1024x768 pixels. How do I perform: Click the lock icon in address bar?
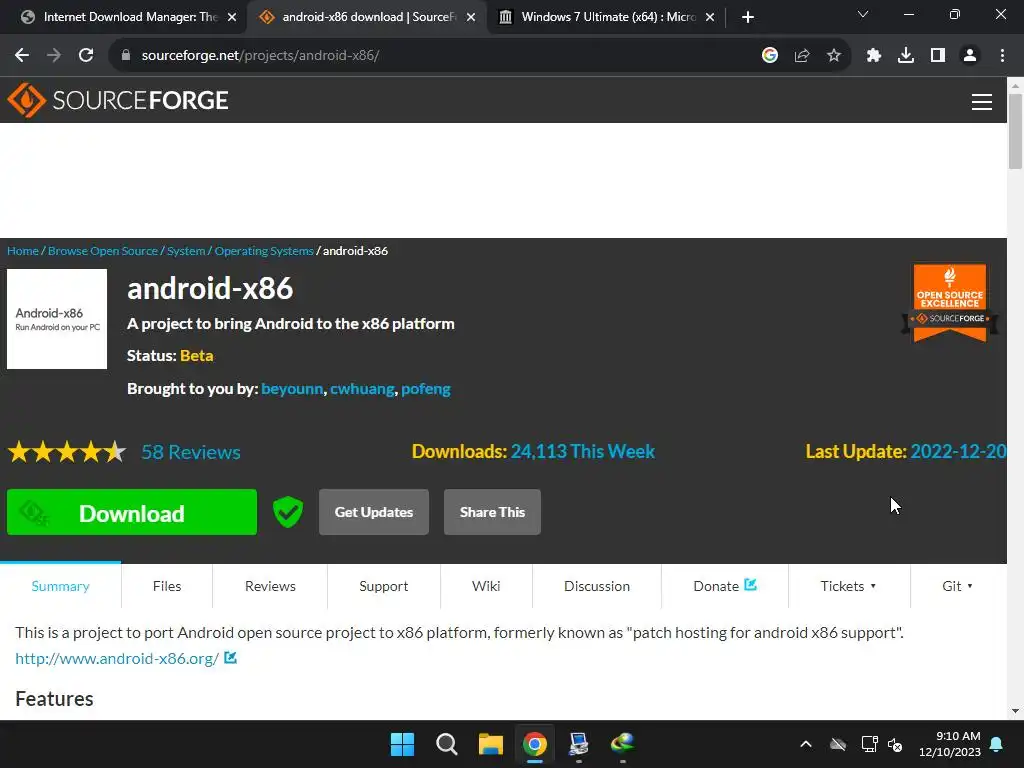125,56
